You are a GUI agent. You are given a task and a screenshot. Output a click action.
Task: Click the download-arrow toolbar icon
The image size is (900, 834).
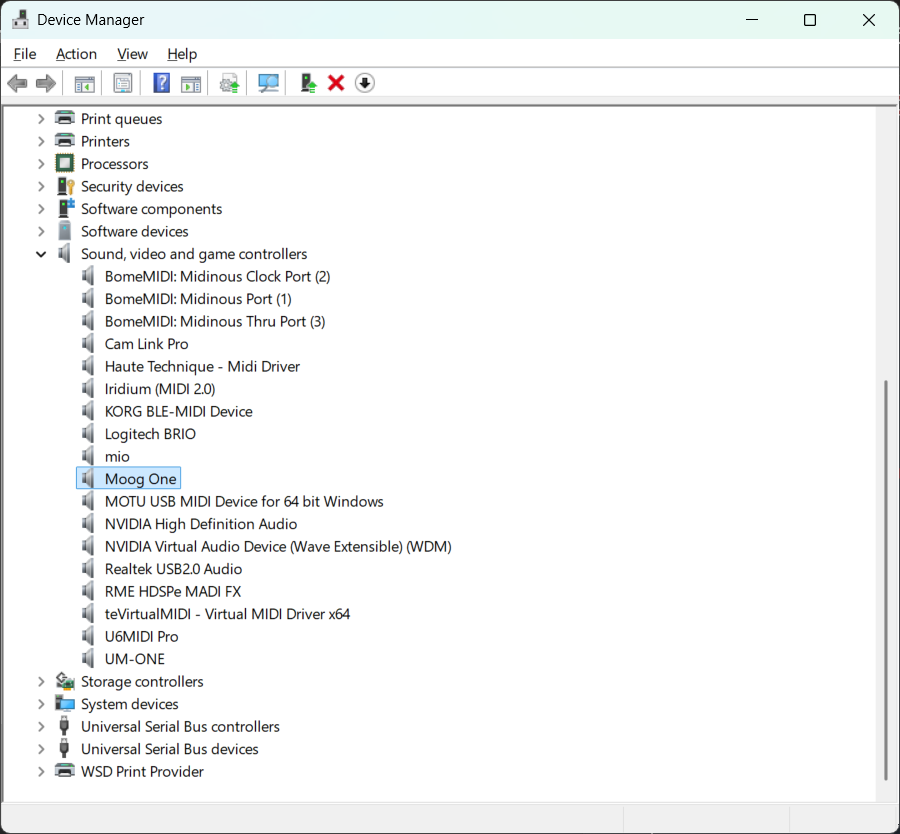[364, 83]
